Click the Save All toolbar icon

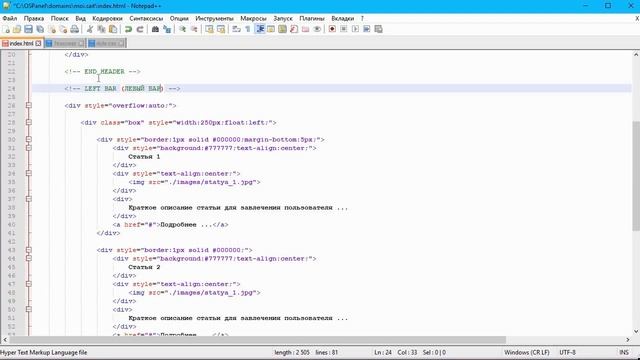tap(40, 29)
